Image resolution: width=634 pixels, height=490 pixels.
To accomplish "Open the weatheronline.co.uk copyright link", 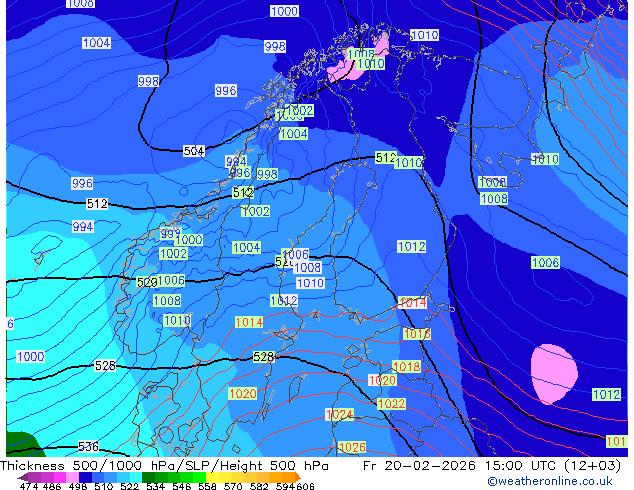I will pyautogui.click(x=550, y=481).
